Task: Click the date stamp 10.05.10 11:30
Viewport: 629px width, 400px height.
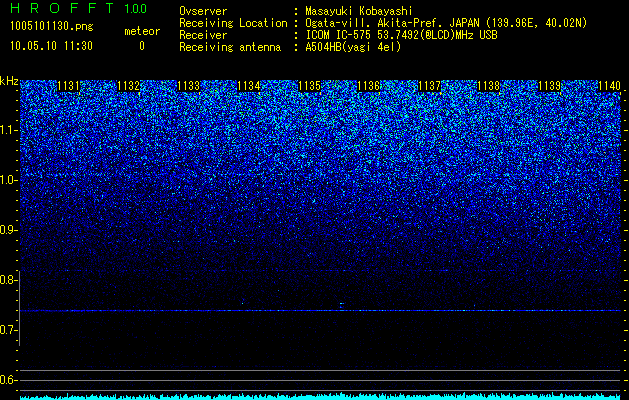Action: 51,46
